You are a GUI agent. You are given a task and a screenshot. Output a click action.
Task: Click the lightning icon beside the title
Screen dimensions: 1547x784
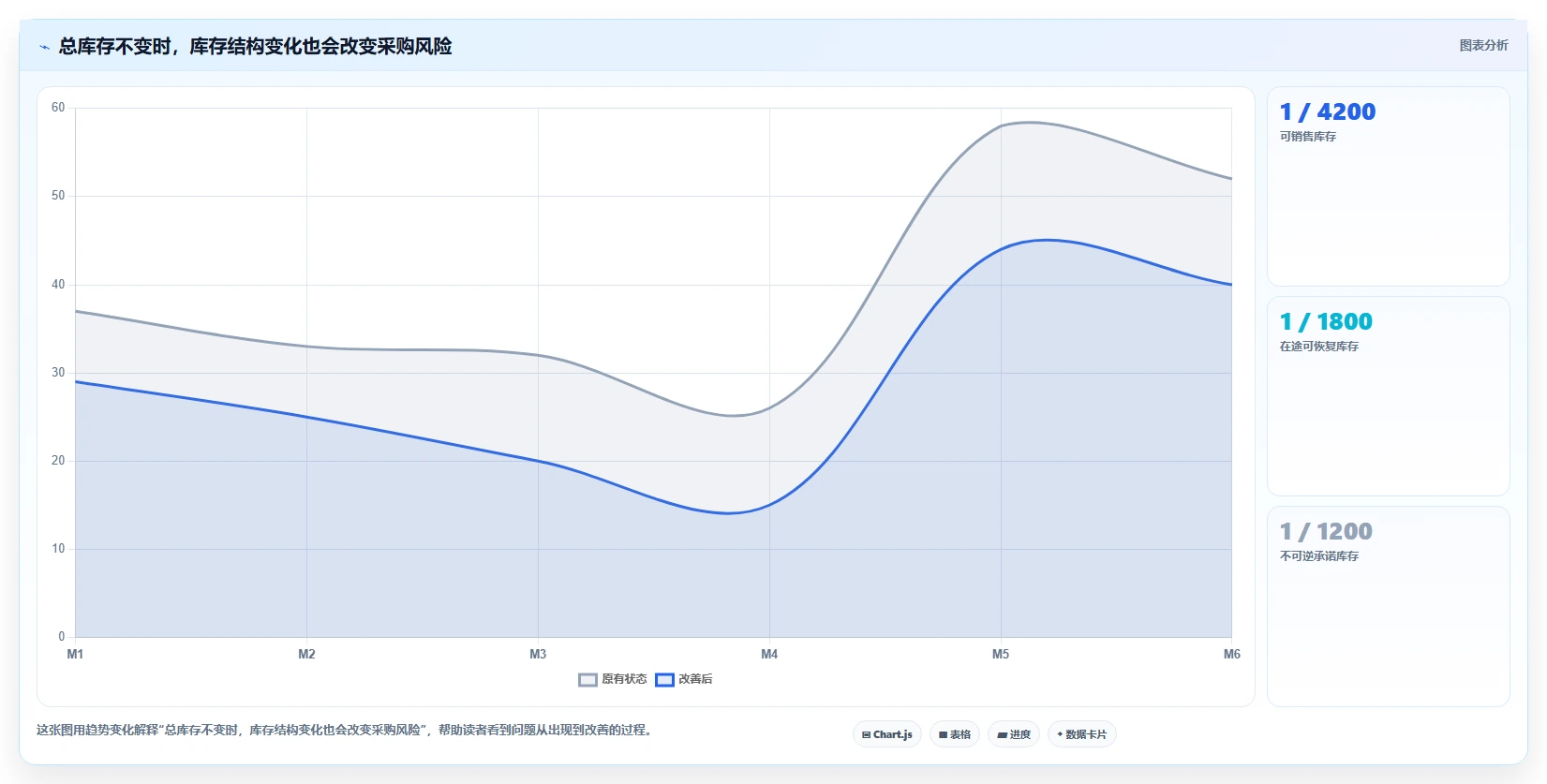[44, 47]
